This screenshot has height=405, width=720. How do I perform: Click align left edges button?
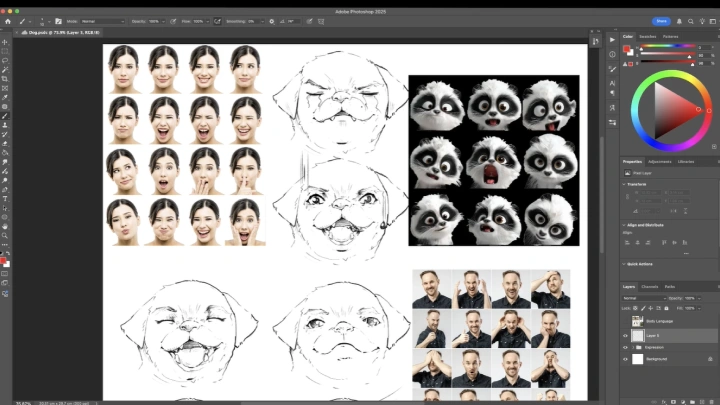[x=627, y=242]
